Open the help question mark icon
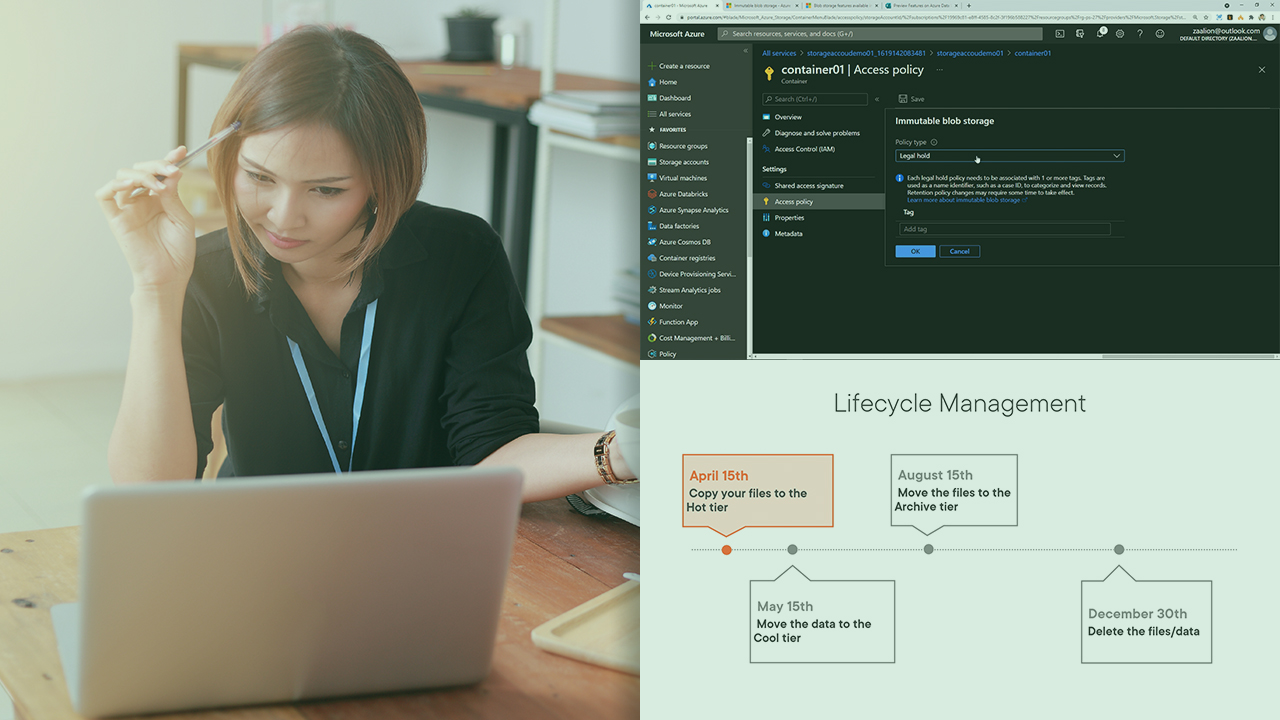 [1140, 34]
